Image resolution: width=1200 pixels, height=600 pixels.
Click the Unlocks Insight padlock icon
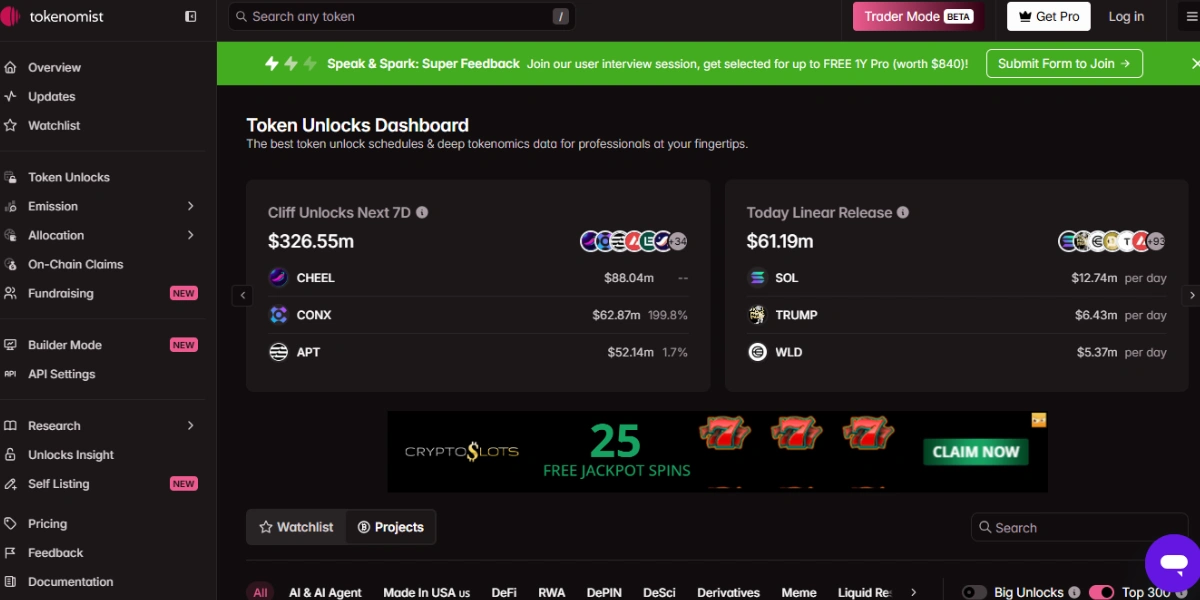tap(10, 455)
